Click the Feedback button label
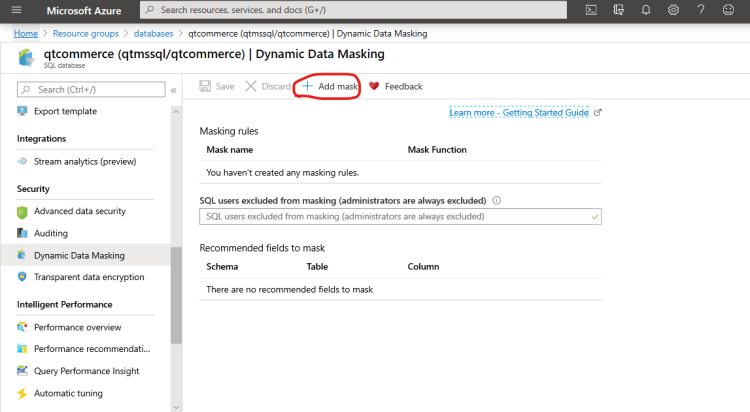The image size is (750, 412). pos(404,86)
